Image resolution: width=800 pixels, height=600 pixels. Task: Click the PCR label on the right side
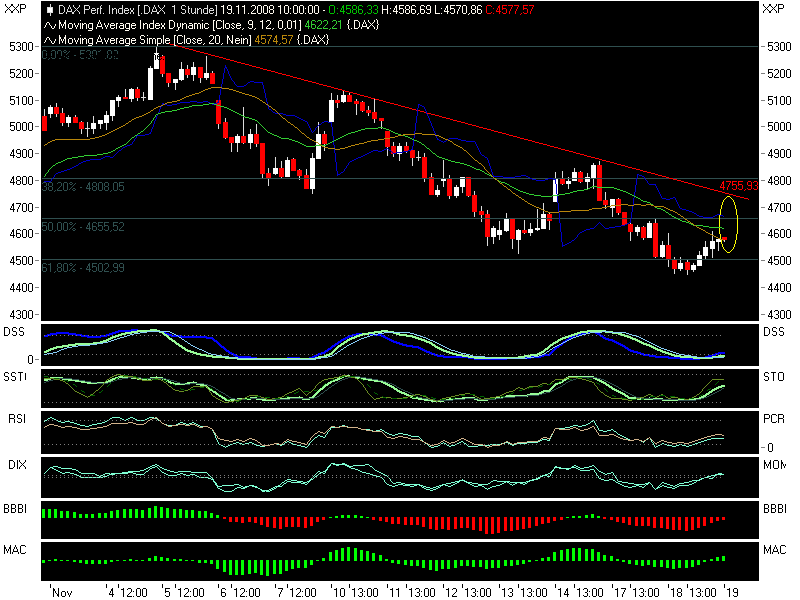pyautogui.click(x=774, y=419)
